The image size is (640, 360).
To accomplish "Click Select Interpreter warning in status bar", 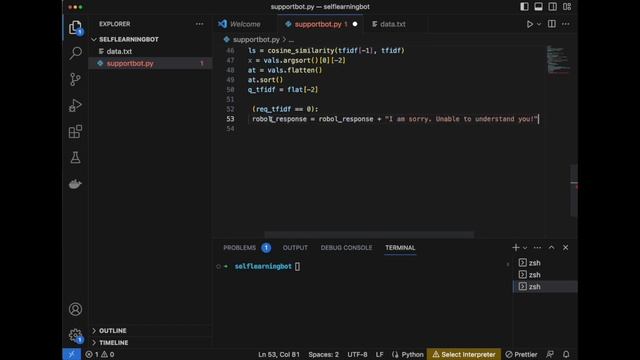I will click(464, 354).
